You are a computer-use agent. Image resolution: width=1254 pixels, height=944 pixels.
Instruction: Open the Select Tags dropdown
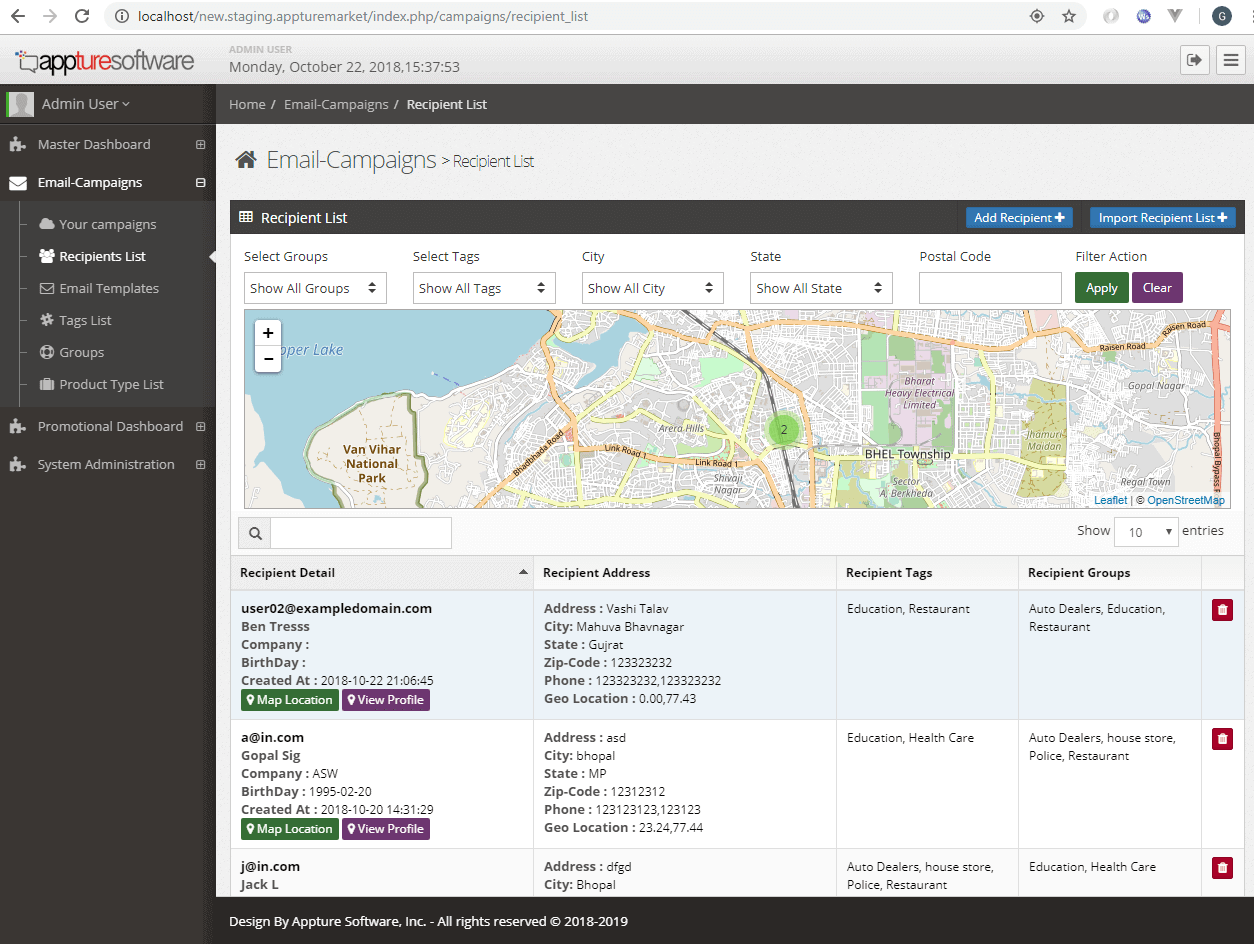(484, 288)
